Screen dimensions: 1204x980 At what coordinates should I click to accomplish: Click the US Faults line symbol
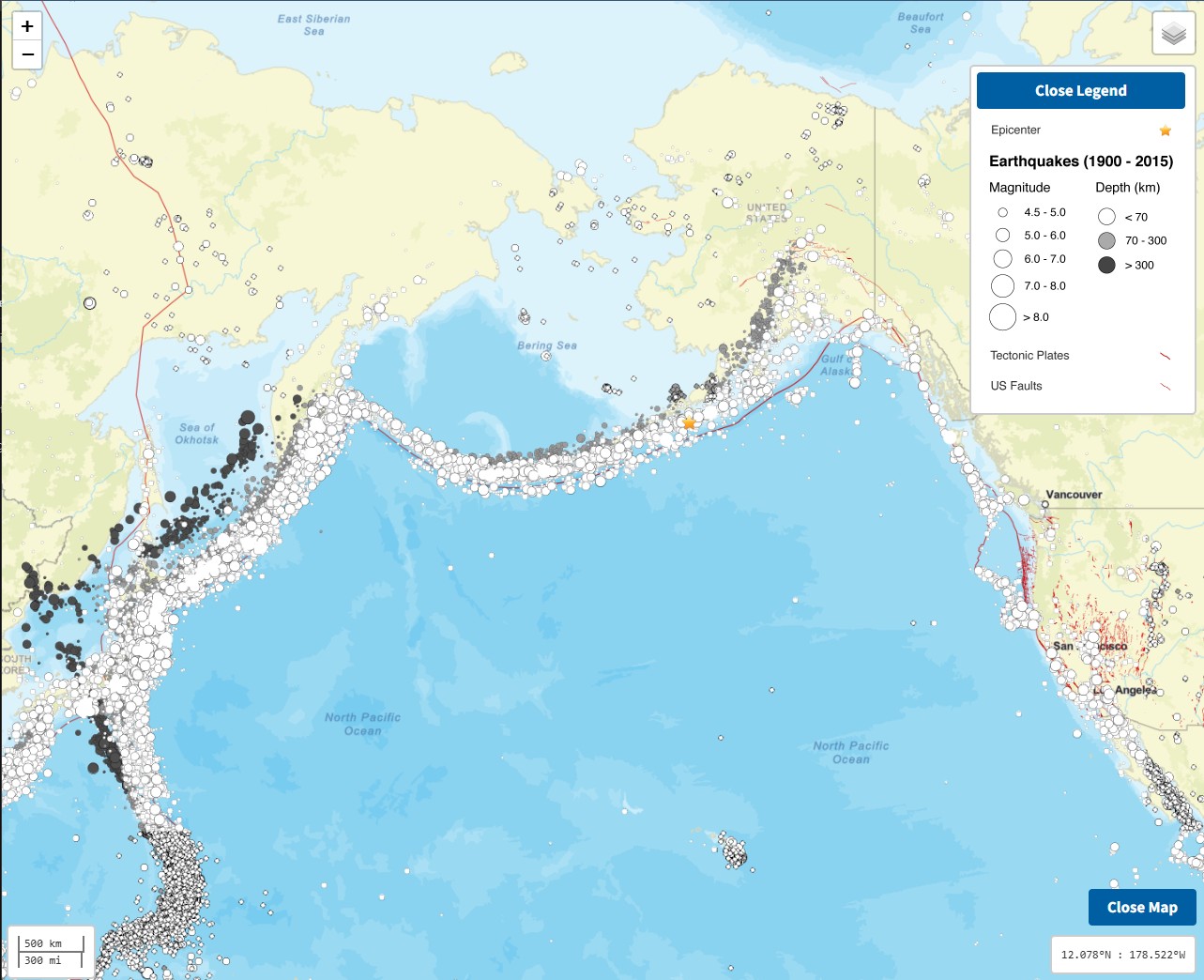click(1165, 386)
